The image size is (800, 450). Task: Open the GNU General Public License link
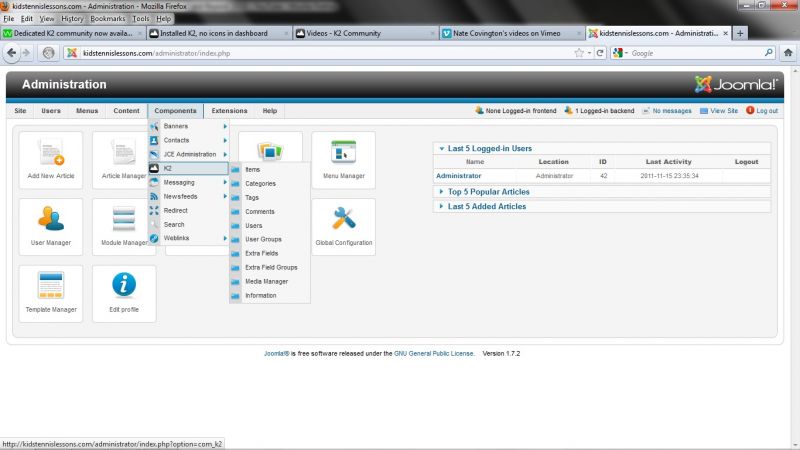point(434,354)
